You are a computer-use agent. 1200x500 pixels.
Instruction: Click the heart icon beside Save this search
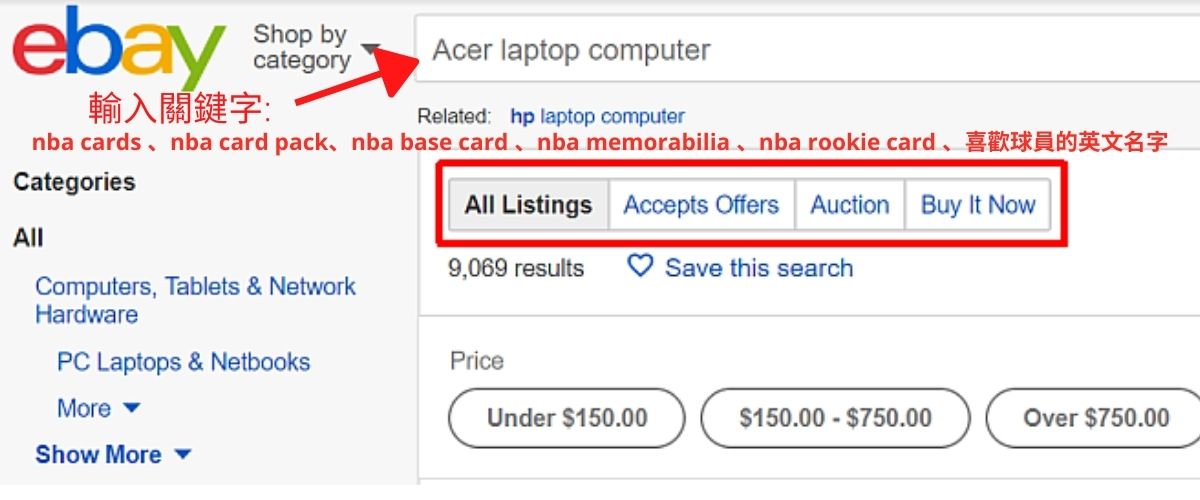click(639, 266)
